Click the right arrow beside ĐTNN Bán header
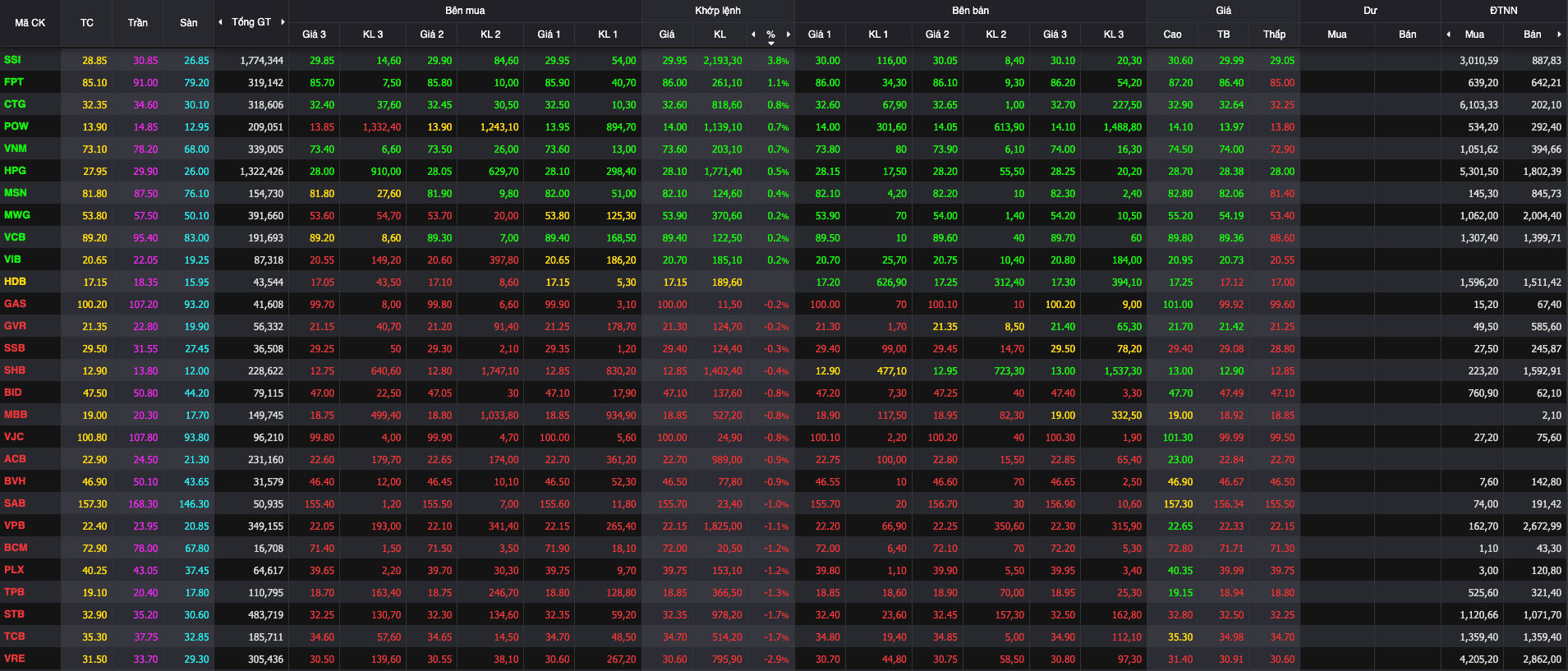1568x671 pixels. 1559,34
